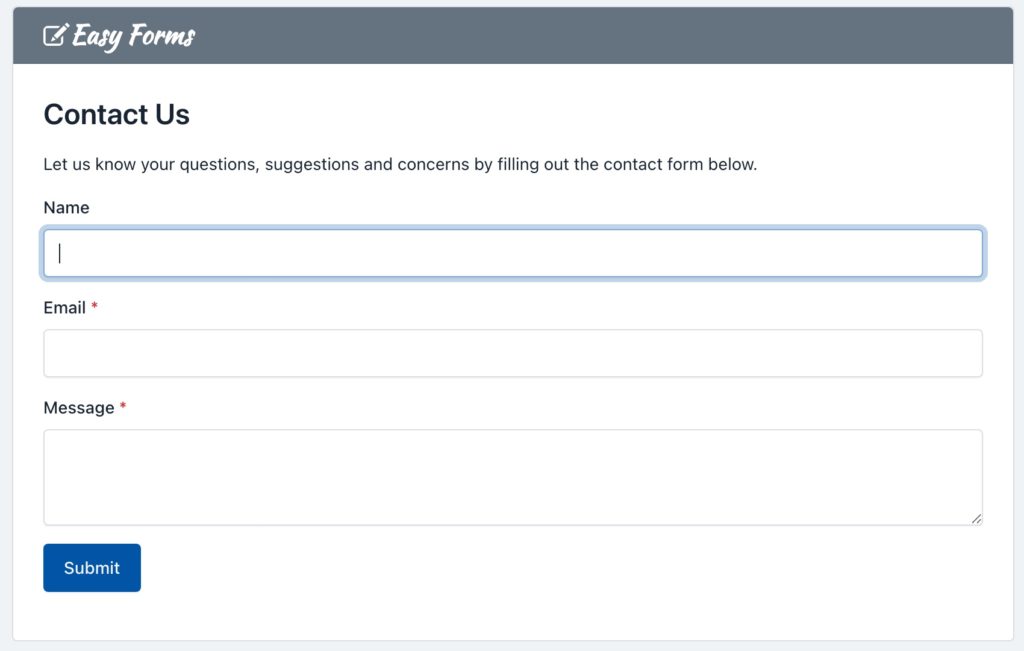Click the pencil icon in the Easy Forms logo

pos(55,34)
